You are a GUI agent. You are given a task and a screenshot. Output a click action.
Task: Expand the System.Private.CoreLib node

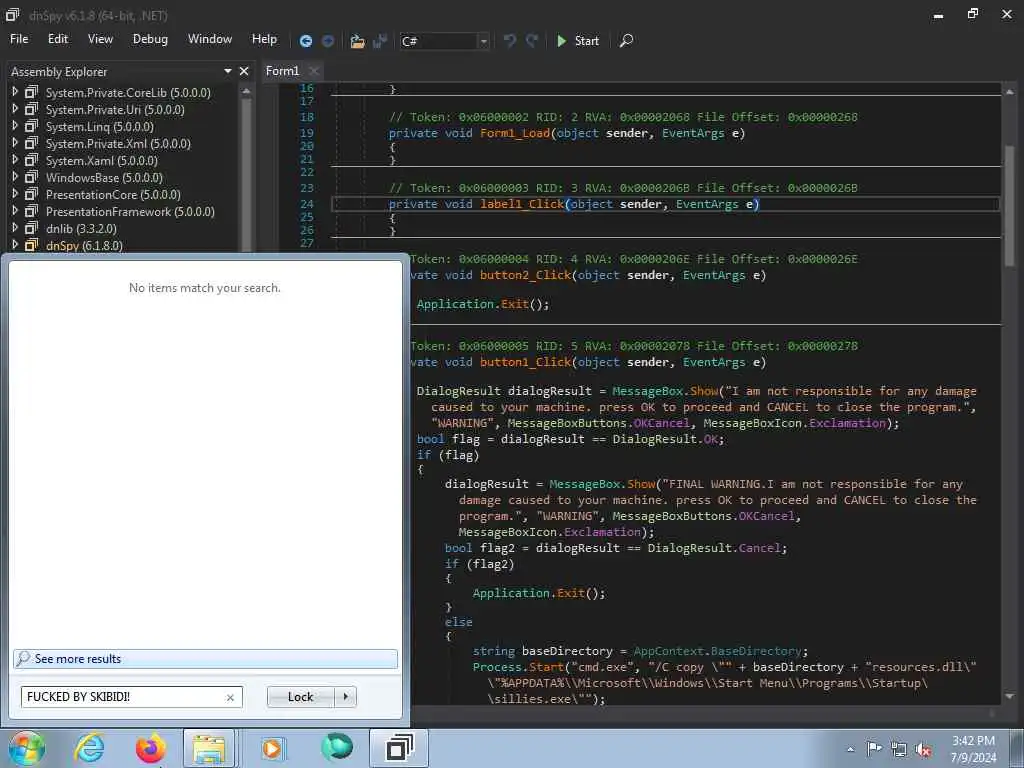pos(15,92)
